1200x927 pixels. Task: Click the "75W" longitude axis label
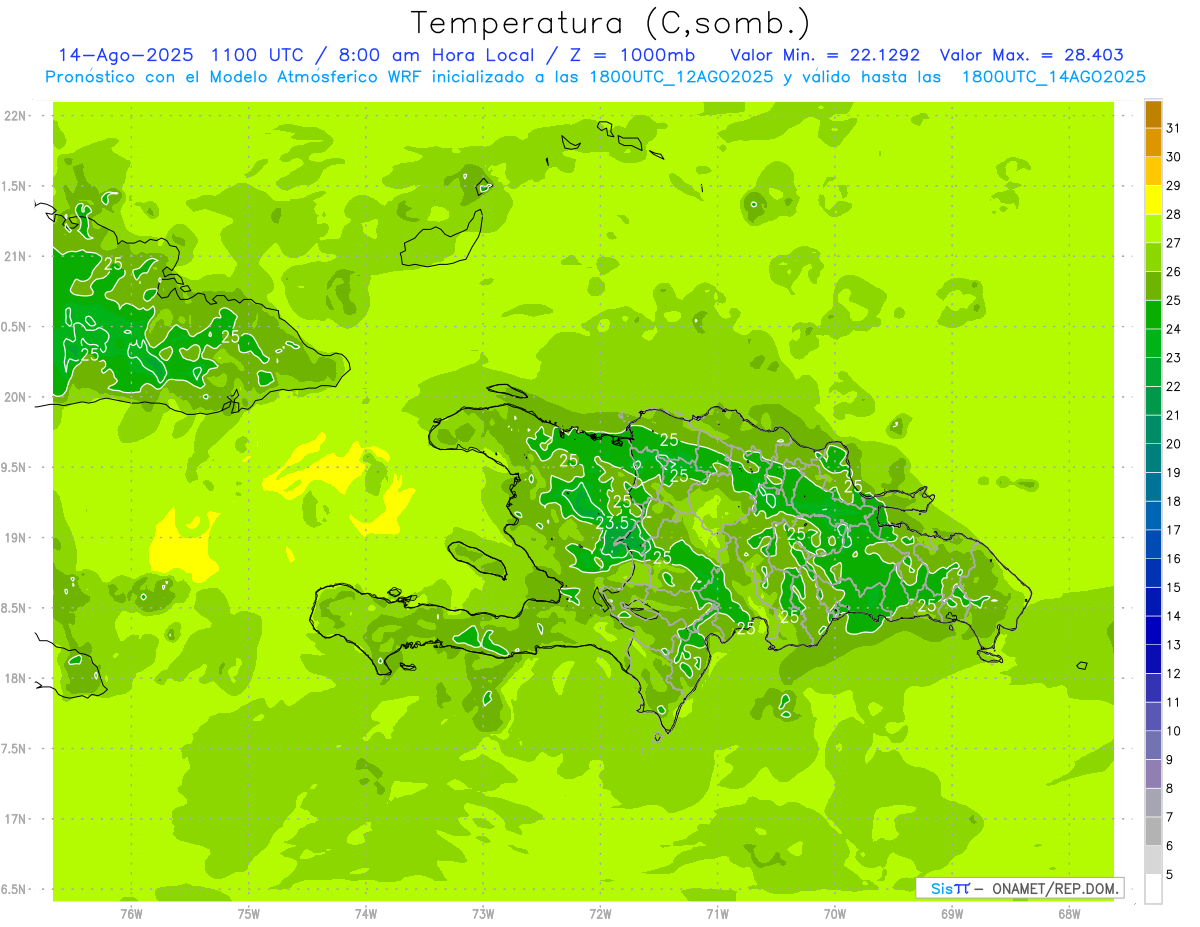(249, 913)
